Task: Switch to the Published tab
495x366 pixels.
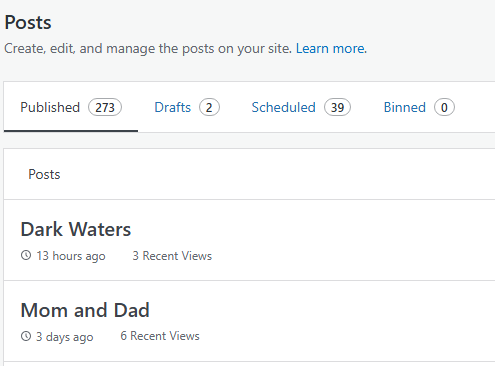Action: [71, 107]
